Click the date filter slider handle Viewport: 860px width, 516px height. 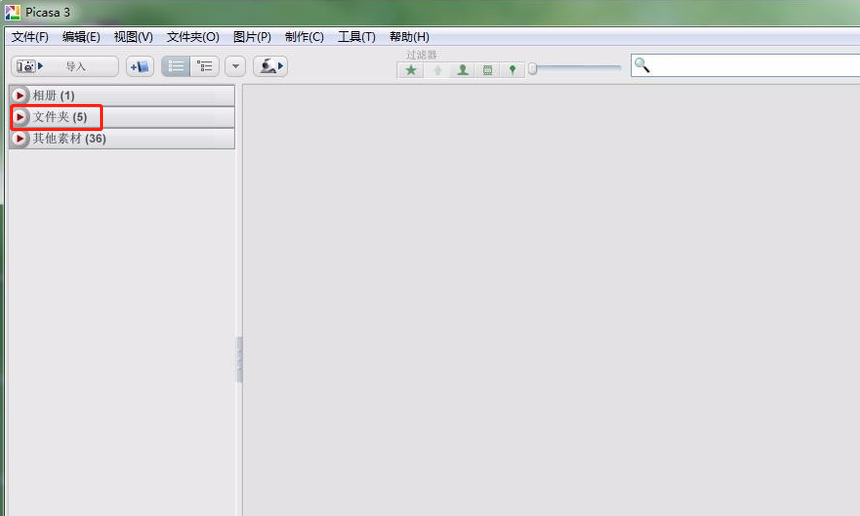tap(533, 69)
